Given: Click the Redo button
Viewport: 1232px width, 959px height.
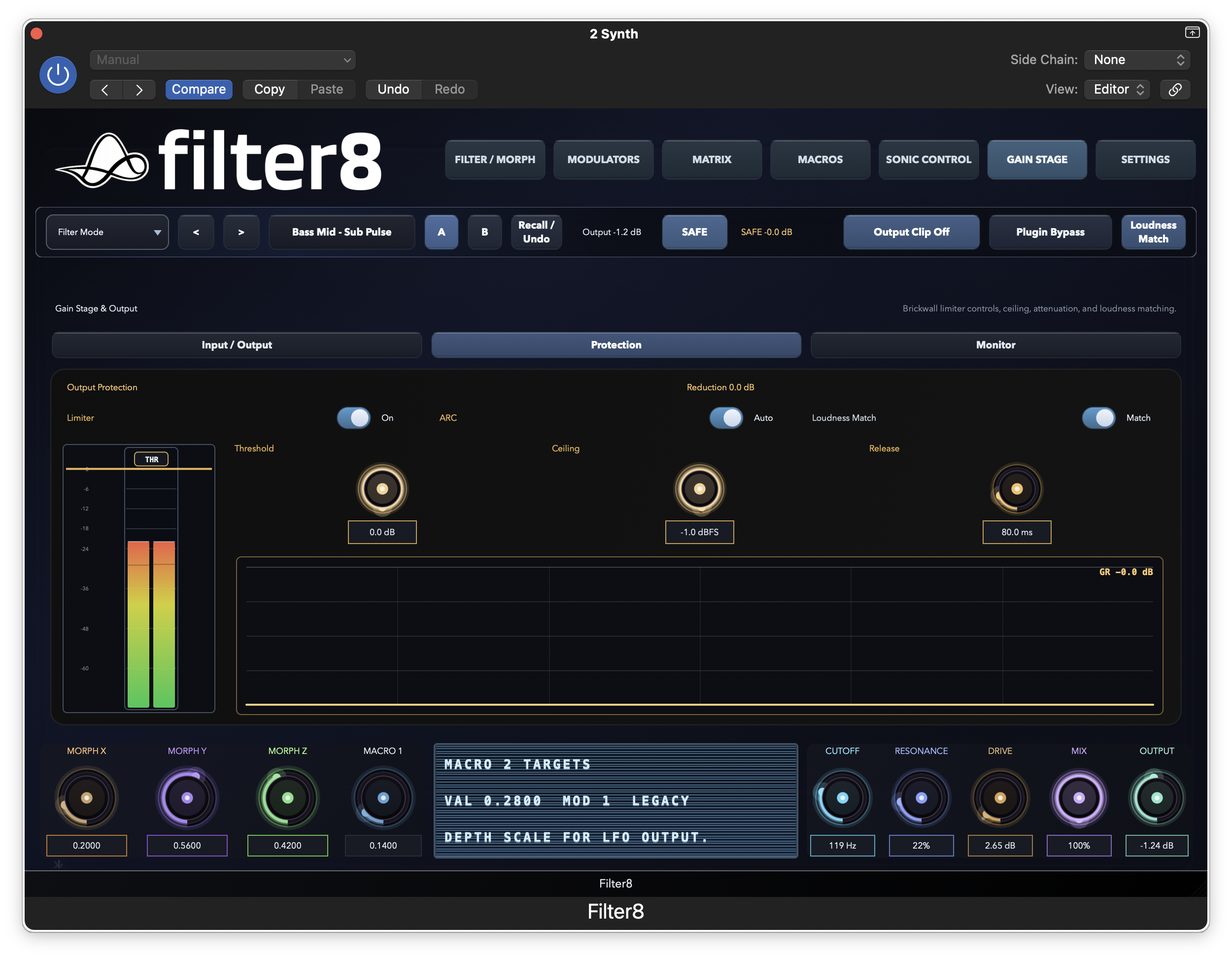Looking at the screenshot, I should [x=449, y=89].
